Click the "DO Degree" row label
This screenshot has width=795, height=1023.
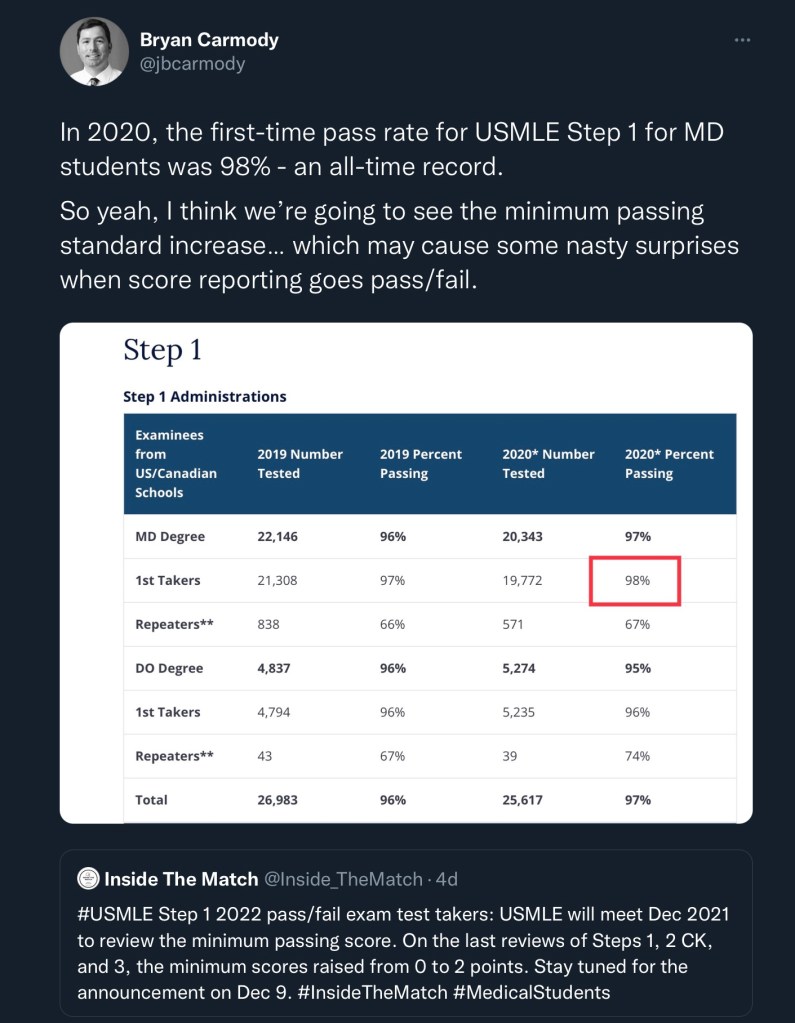click(169, 668)
